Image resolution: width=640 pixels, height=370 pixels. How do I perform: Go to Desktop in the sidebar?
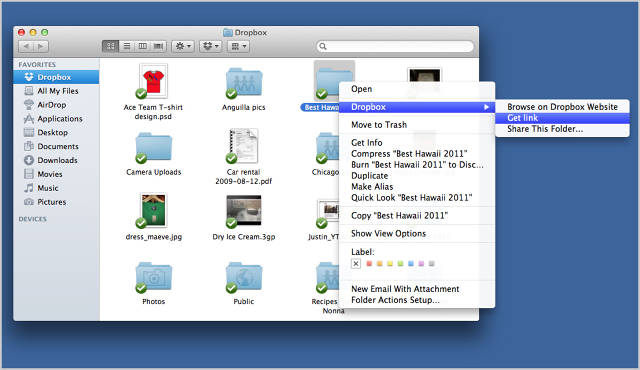(x=52, y=133)
